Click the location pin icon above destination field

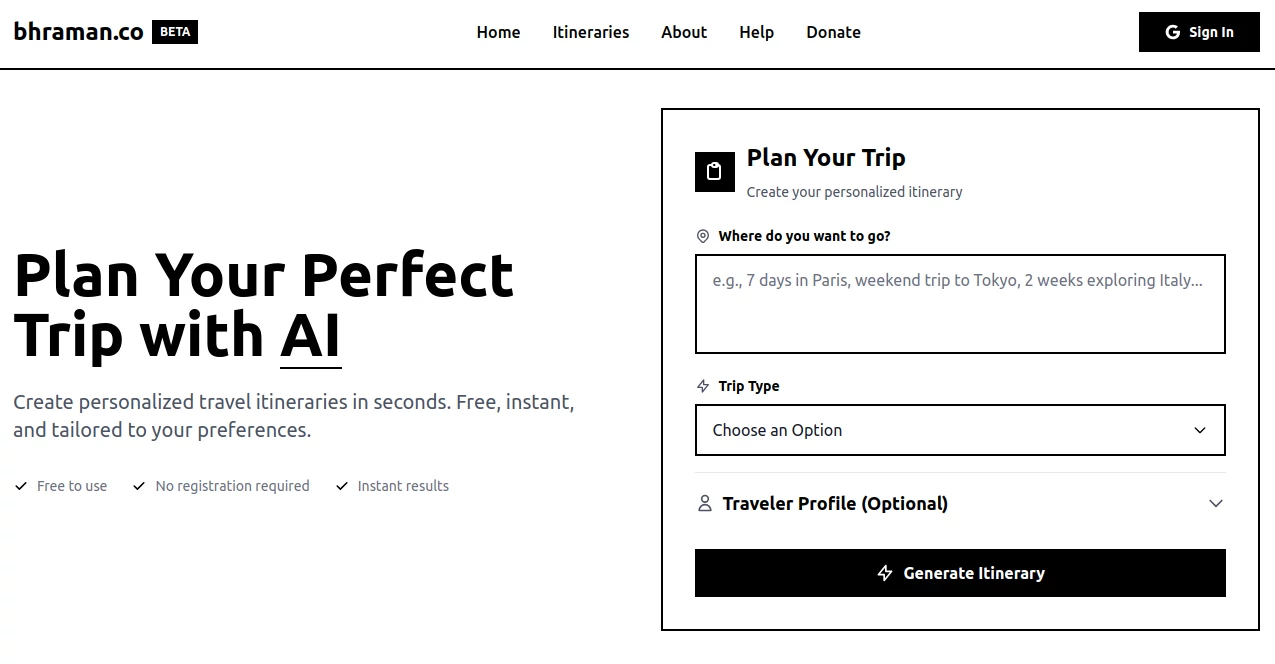pos(703,236)
